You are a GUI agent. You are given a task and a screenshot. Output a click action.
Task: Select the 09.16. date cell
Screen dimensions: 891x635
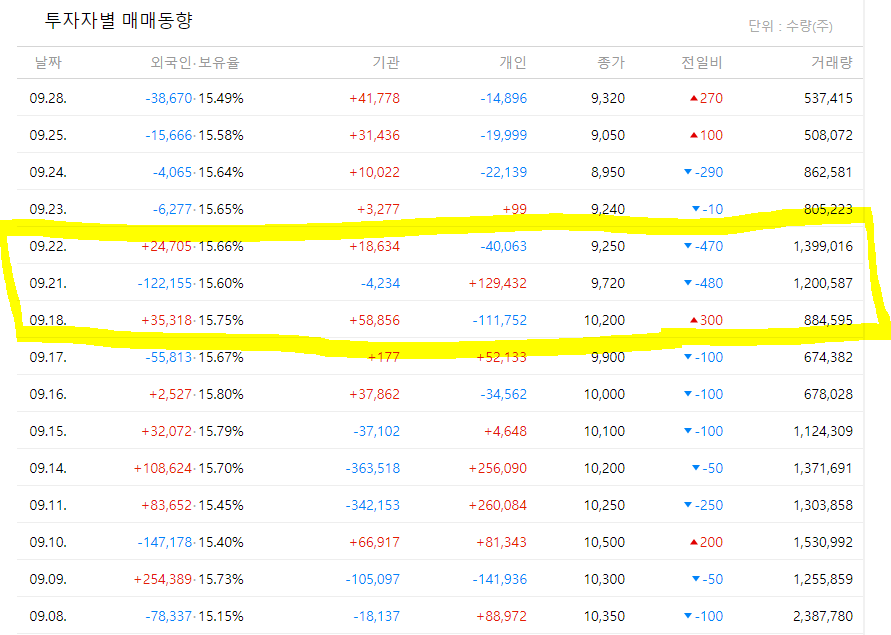pyautogui.click(x=48, y=394)
